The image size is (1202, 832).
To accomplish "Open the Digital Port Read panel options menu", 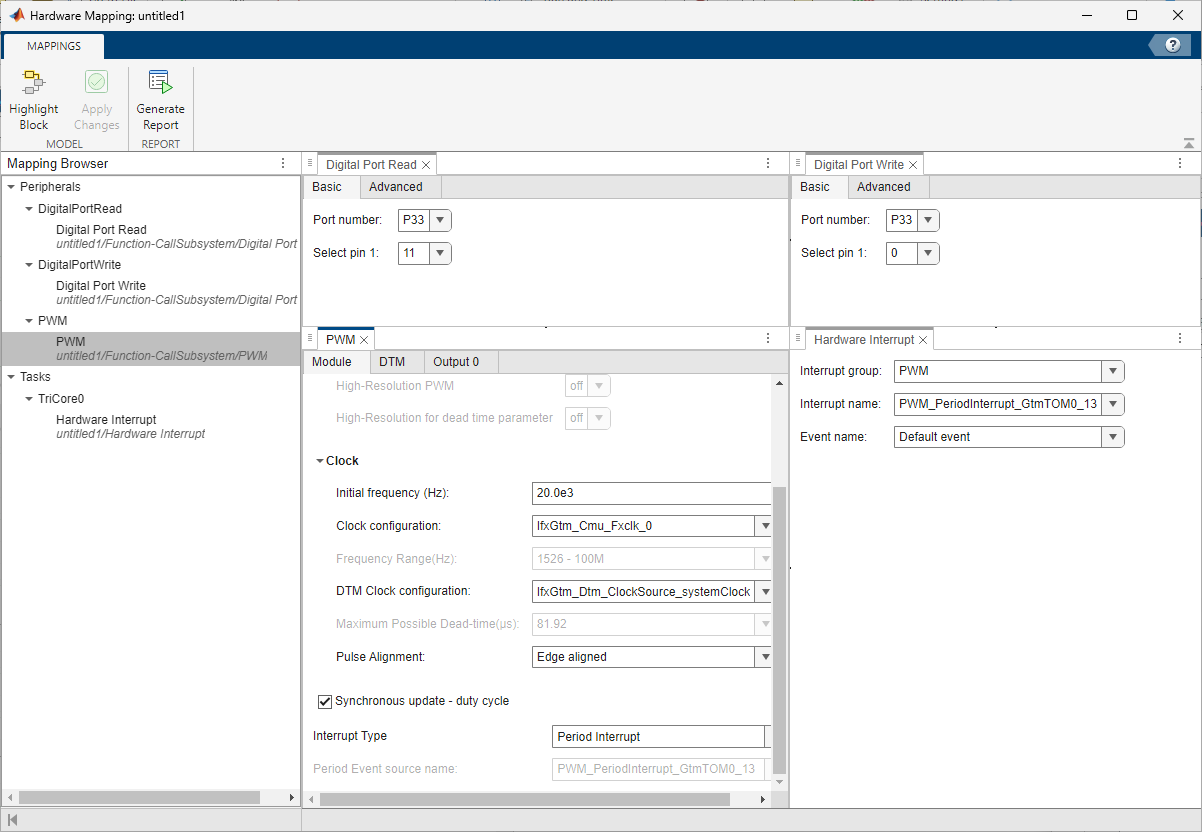I will 767,163.
